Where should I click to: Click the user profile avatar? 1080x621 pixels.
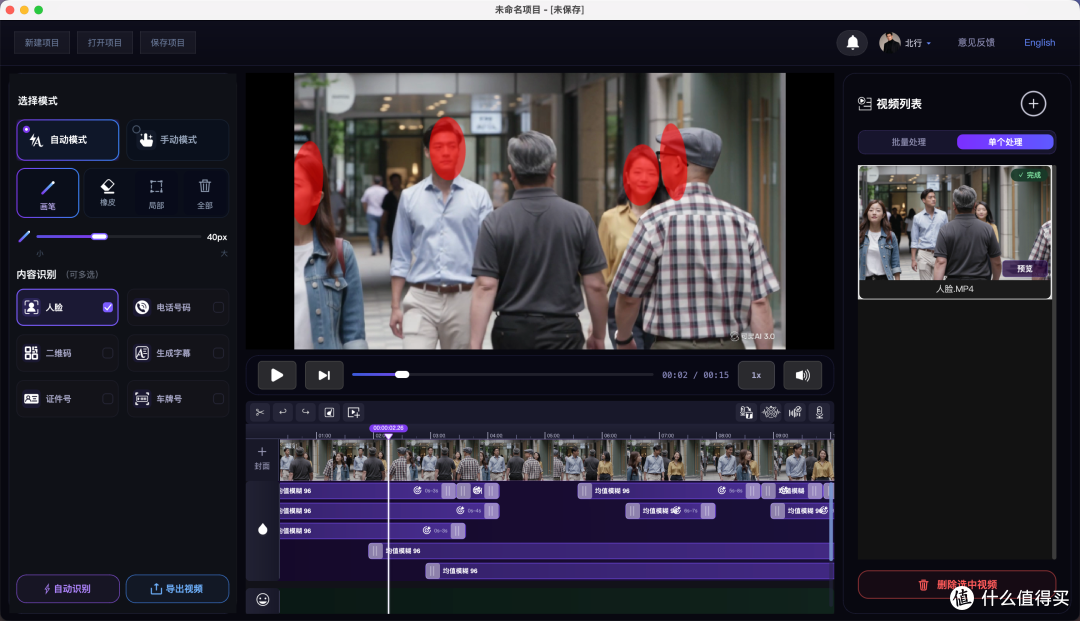(x=889, y=43)
